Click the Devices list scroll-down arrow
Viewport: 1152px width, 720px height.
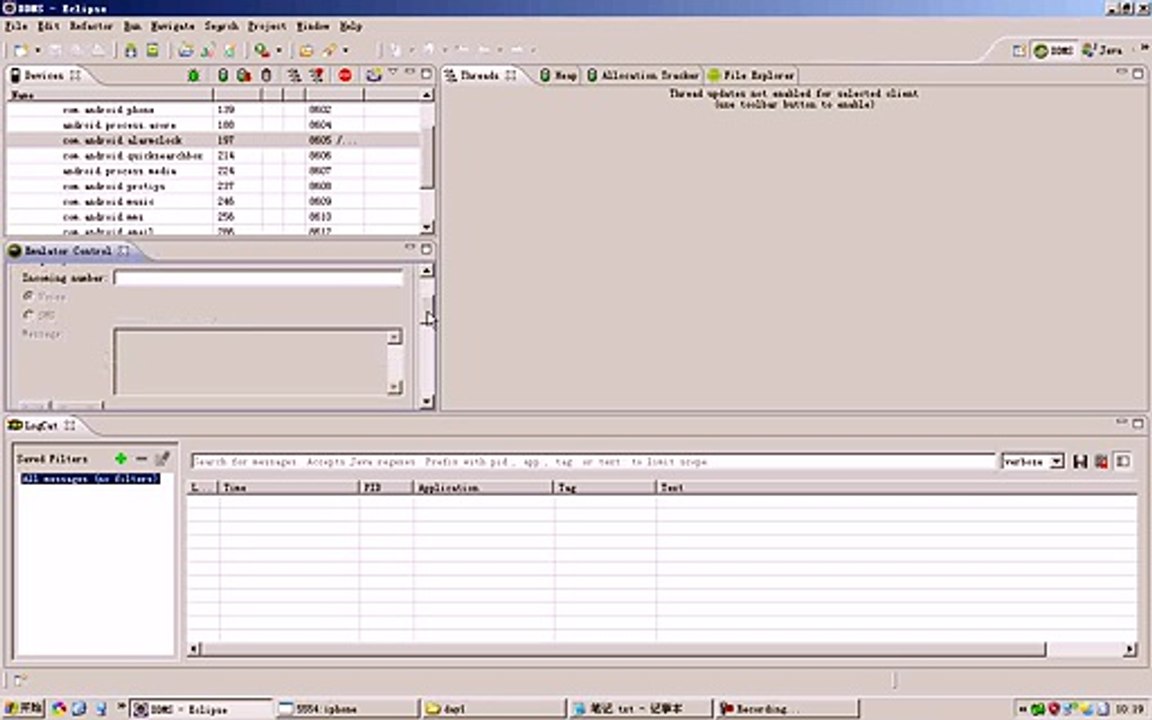coord(426,227)
